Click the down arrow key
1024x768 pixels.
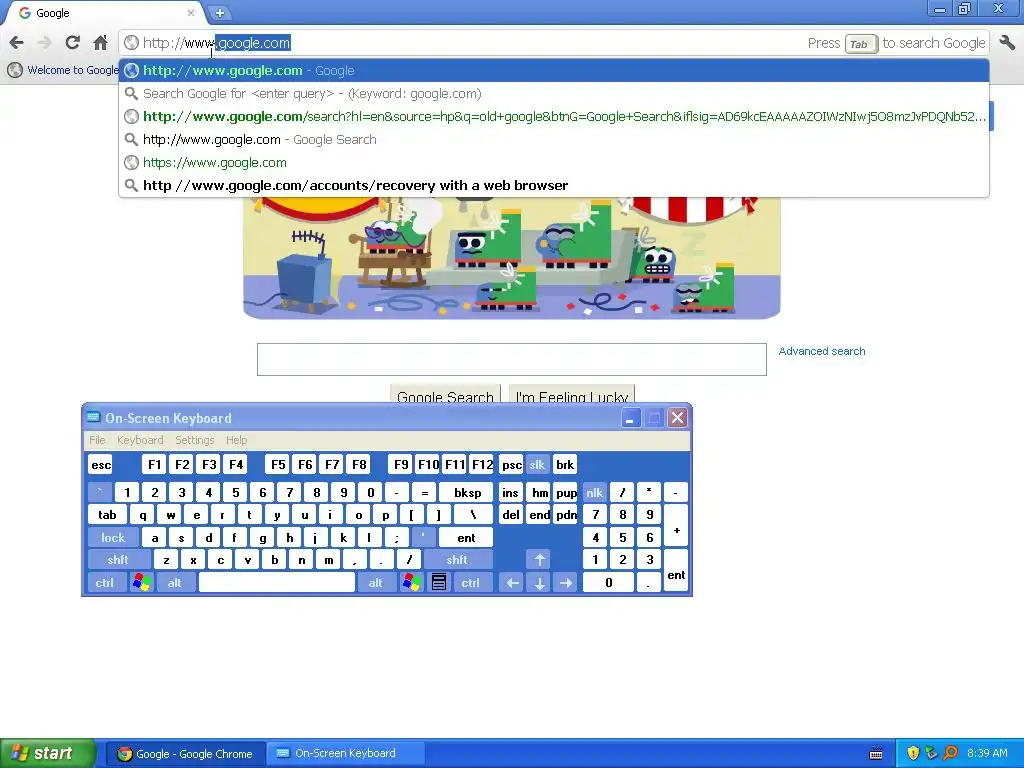tap(539, 583)
